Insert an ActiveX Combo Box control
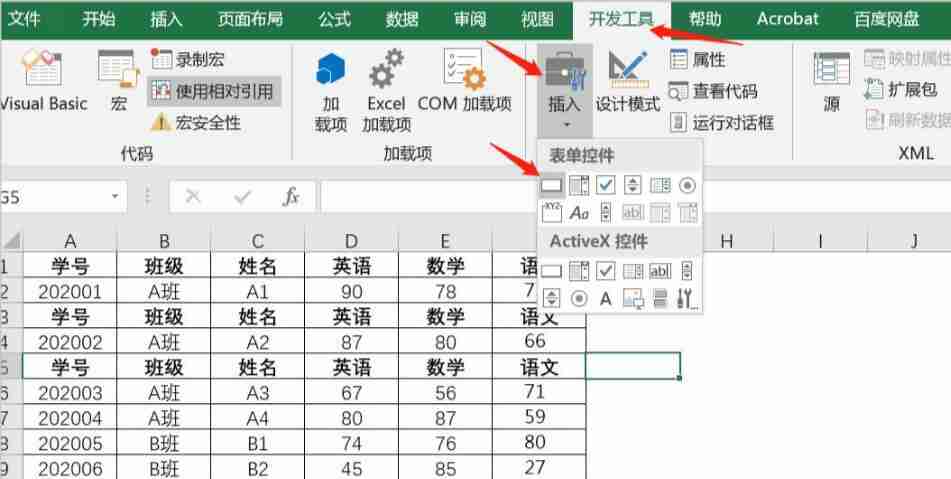 (x=579, y=271)
